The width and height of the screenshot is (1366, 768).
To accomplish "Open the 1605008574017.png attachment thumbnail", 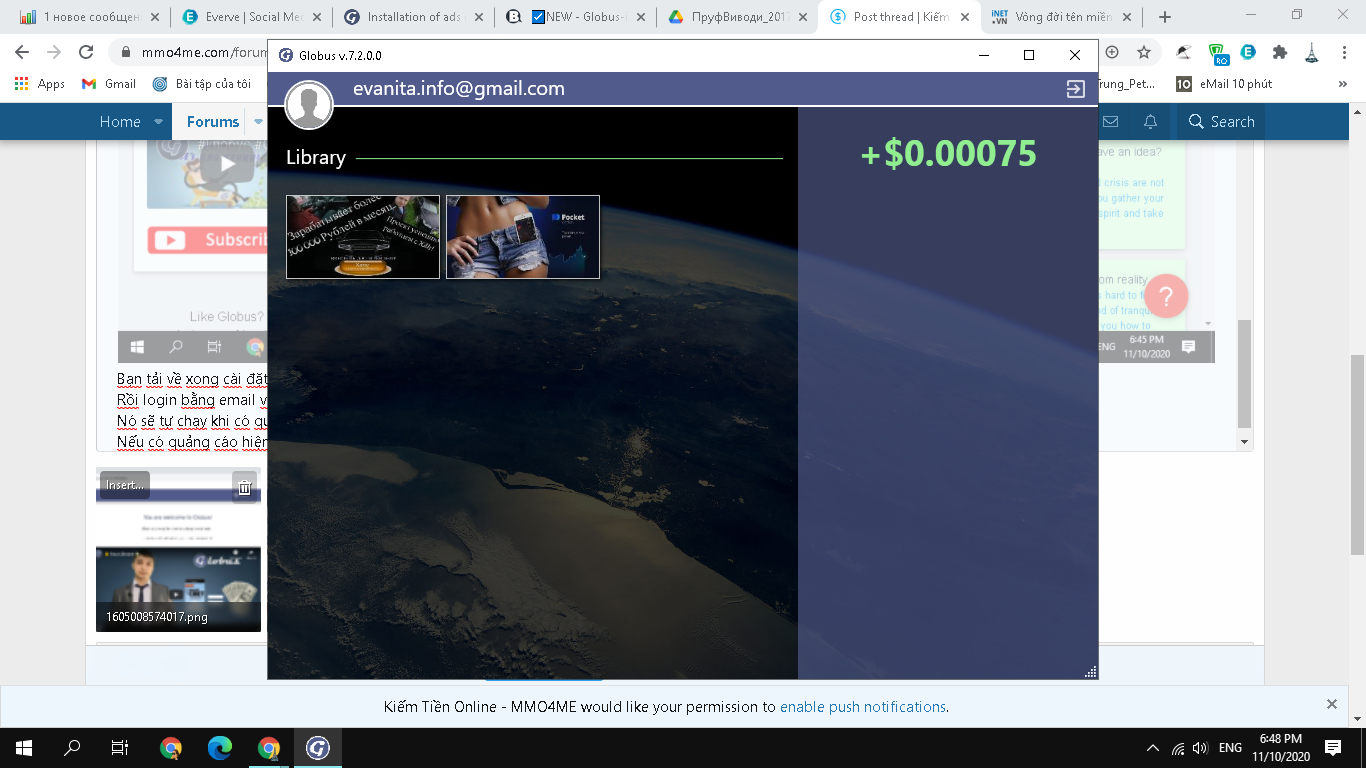I will click(178, 550).
